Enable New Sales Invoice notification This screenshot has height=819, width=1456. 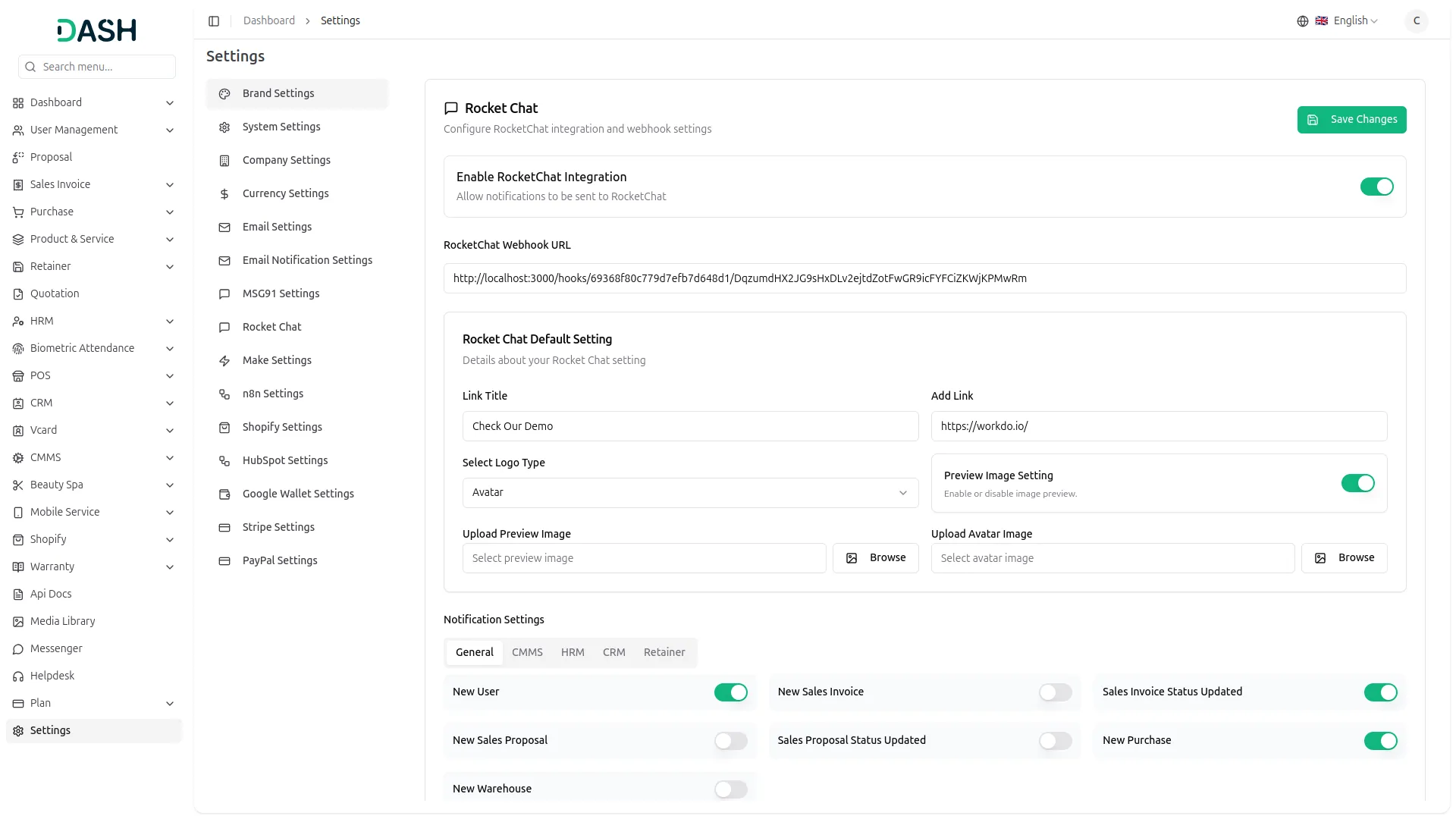[x=1055, y=692]
